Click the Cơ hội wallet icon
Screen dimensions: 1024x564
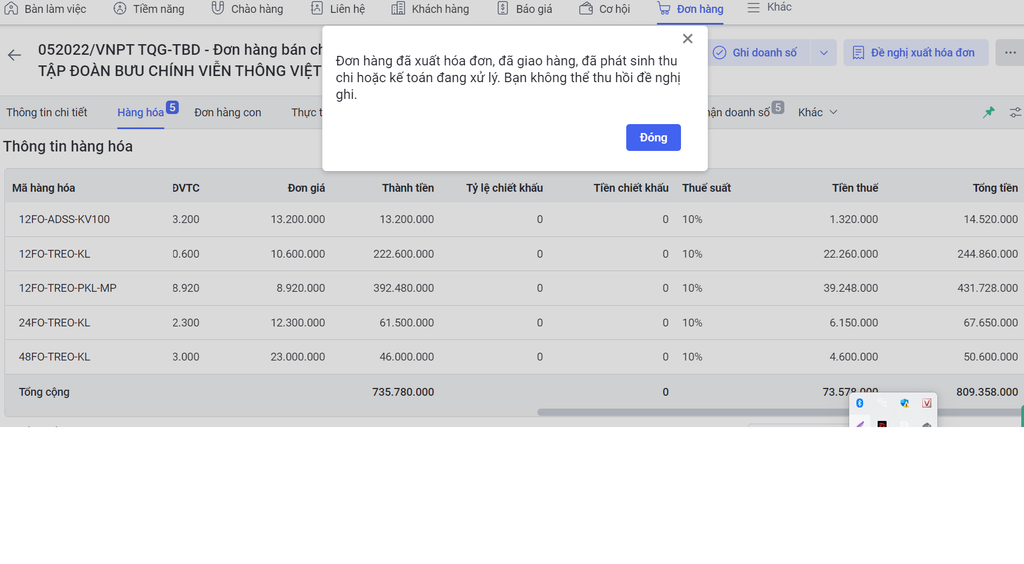(586, 8)
